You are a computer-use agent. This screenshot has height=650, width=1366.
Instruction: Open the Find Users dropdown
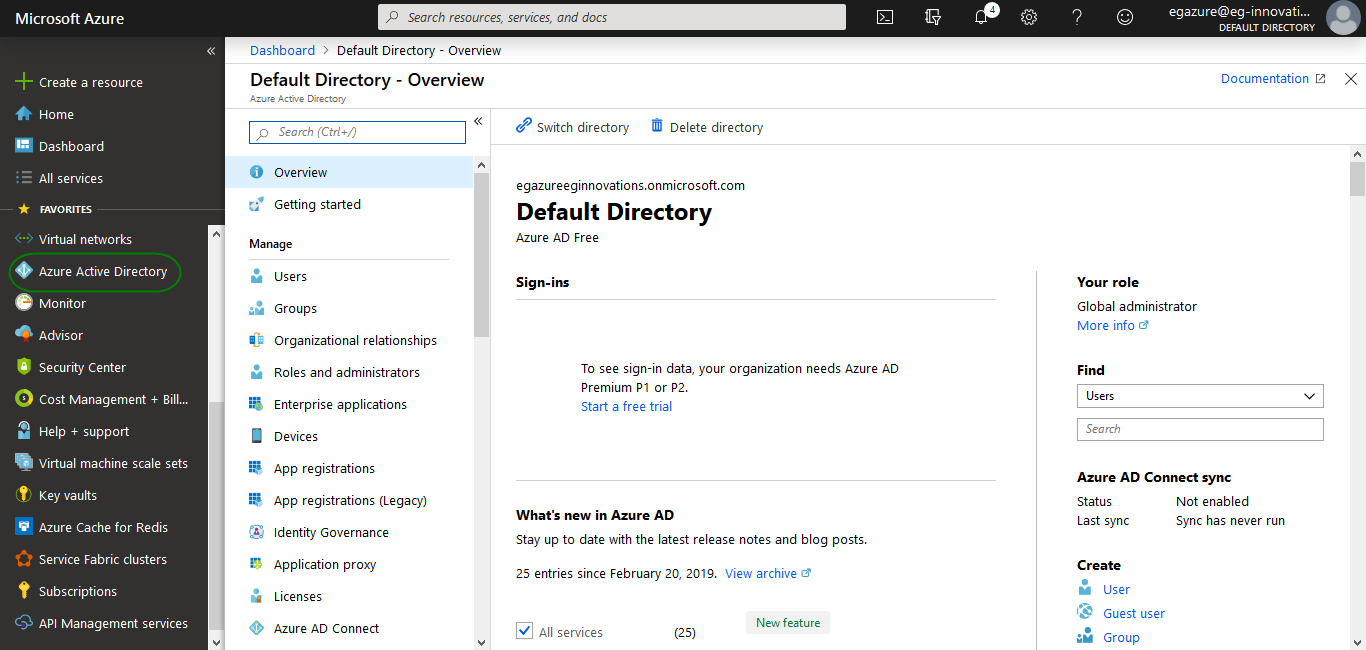point(1200,396)
